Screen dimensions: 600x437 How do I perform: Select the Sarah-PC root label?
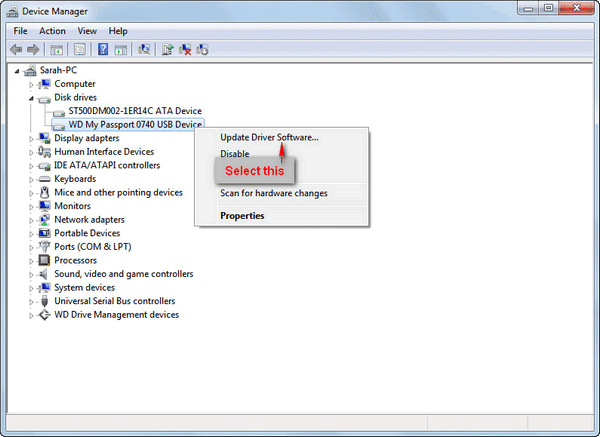pos(58,70)
